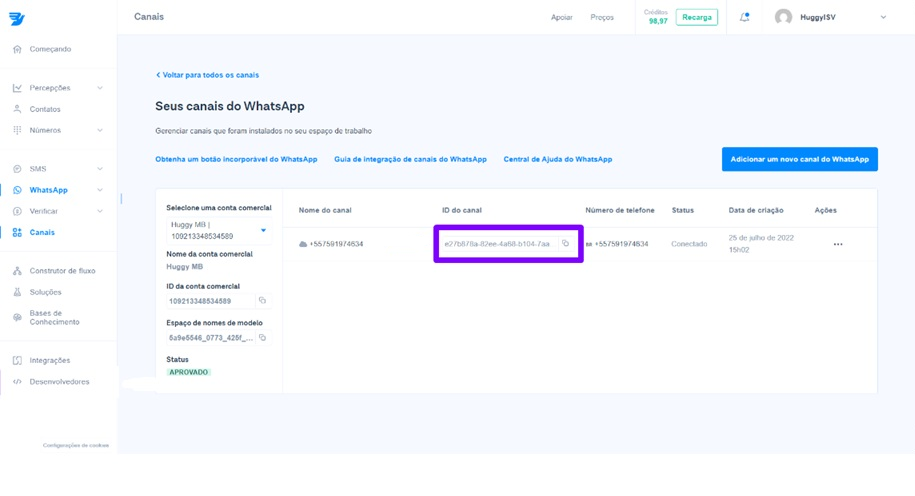Click the Conectado status cell

(689, 244)
